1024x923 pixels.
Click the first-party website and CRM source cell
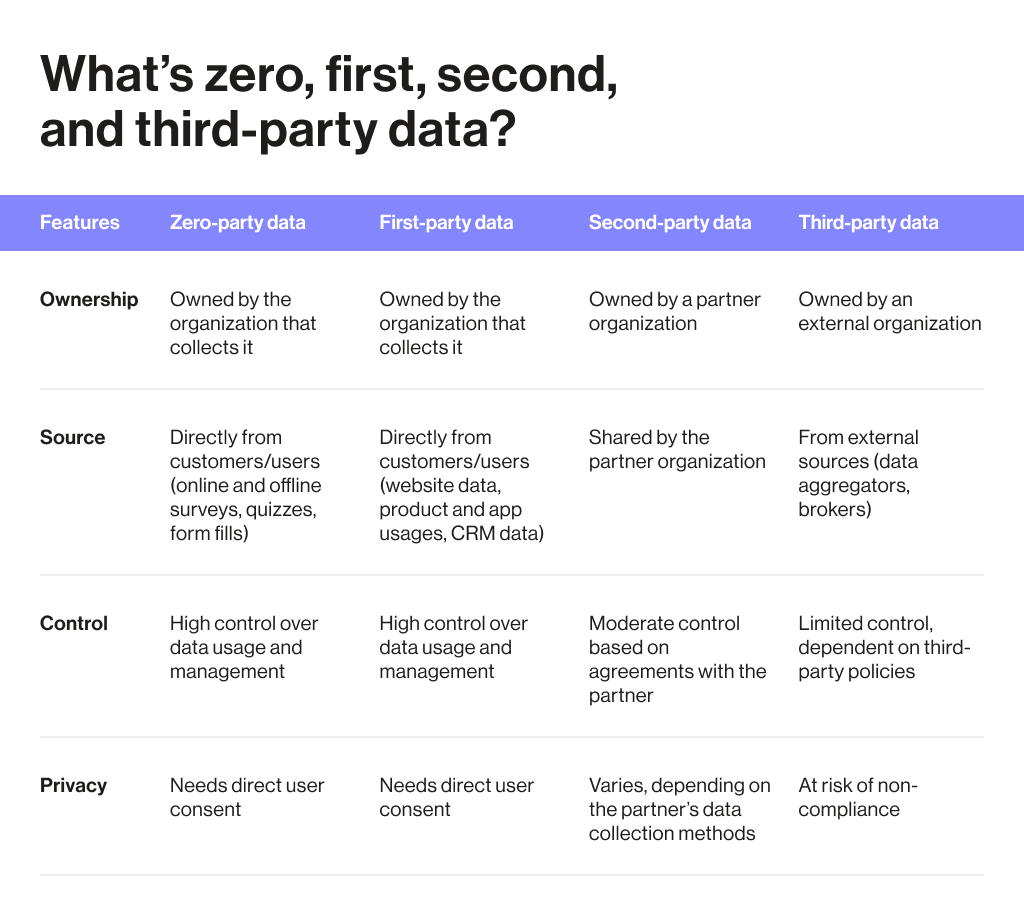(x=461, y=485)
